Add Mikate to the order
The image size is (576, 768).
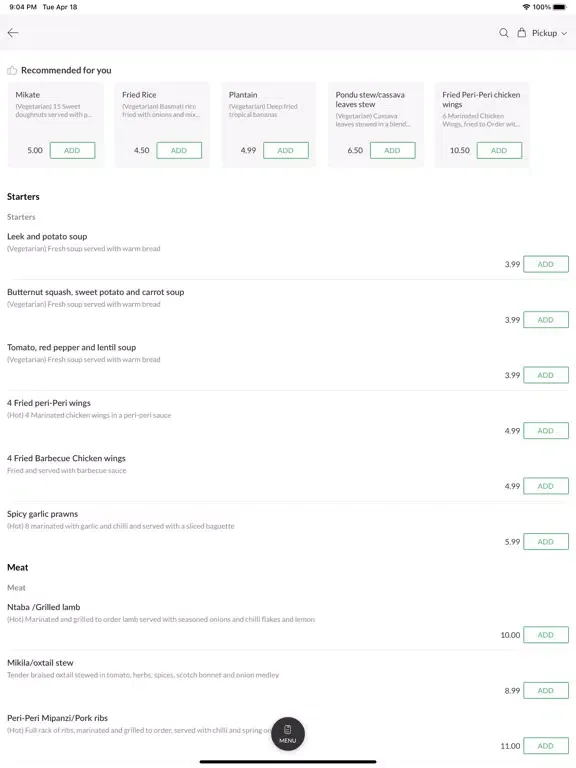pos(72,150)
